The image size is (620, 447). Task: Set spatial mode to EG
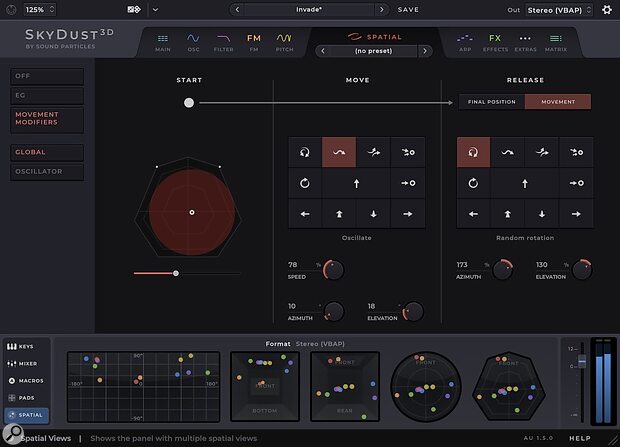click(x=47, y=96)
